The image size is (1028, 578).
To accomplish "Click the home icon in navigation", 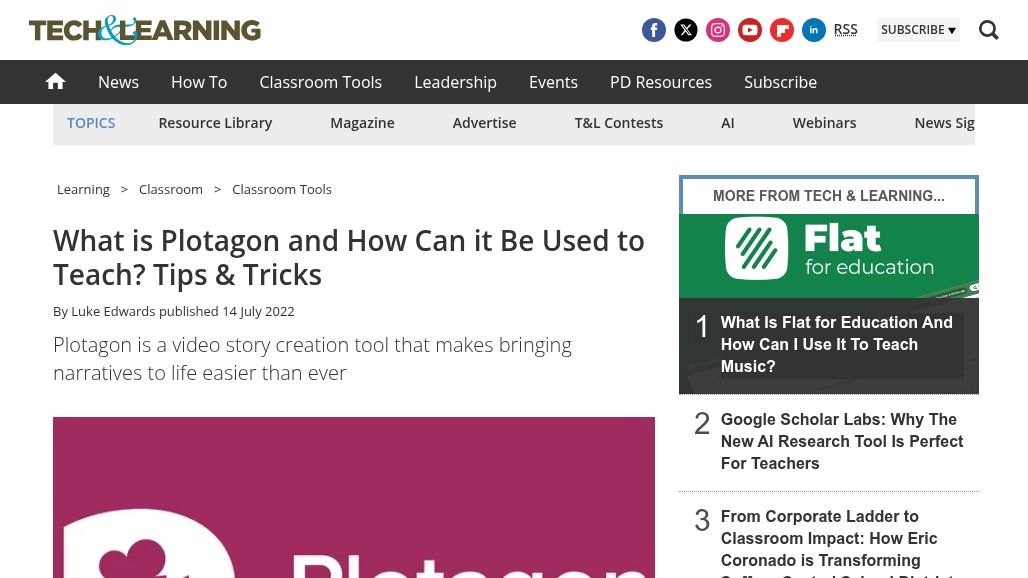I will pyautogui.click(x=55, y=81).
